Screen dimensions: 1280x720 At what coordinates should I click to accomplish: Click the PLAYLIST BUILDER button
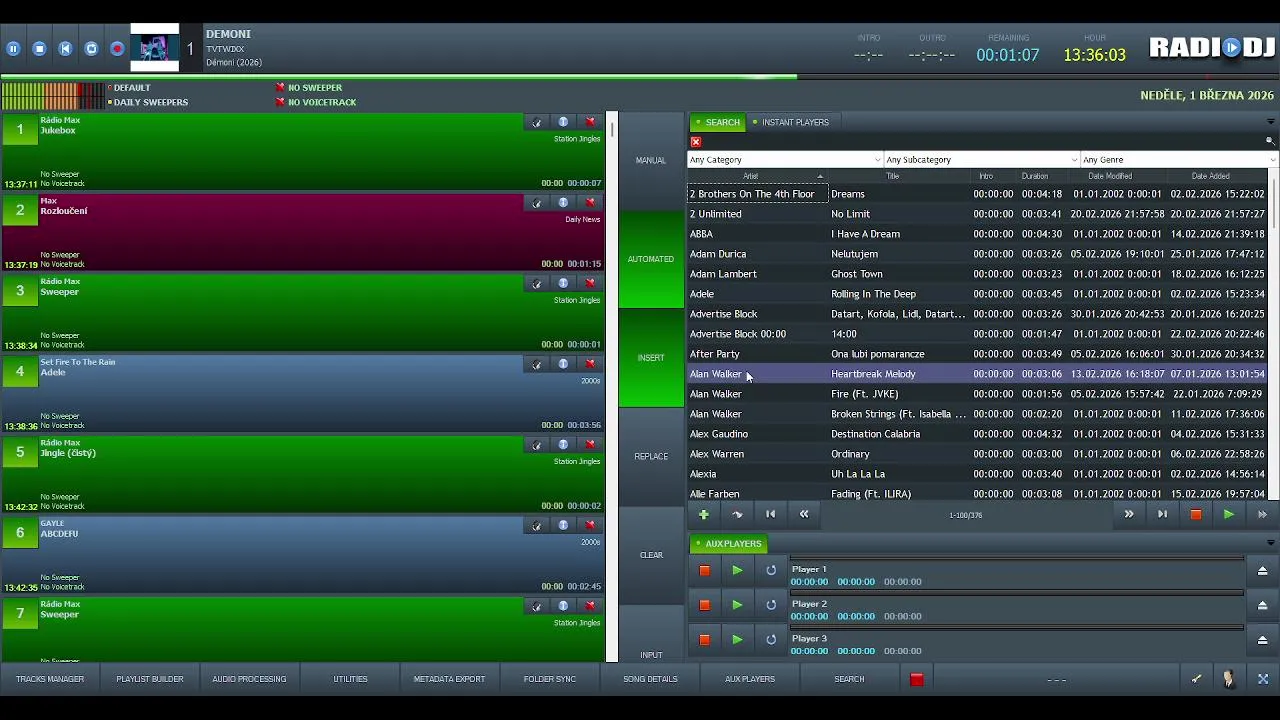(x=150, y=679)
